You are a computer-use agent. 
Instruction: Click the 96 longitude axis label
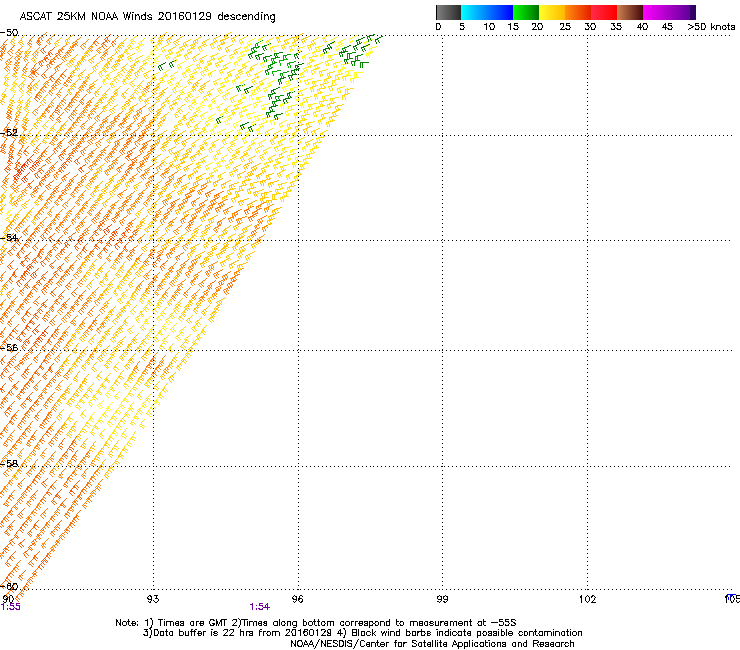click(298, 599)
